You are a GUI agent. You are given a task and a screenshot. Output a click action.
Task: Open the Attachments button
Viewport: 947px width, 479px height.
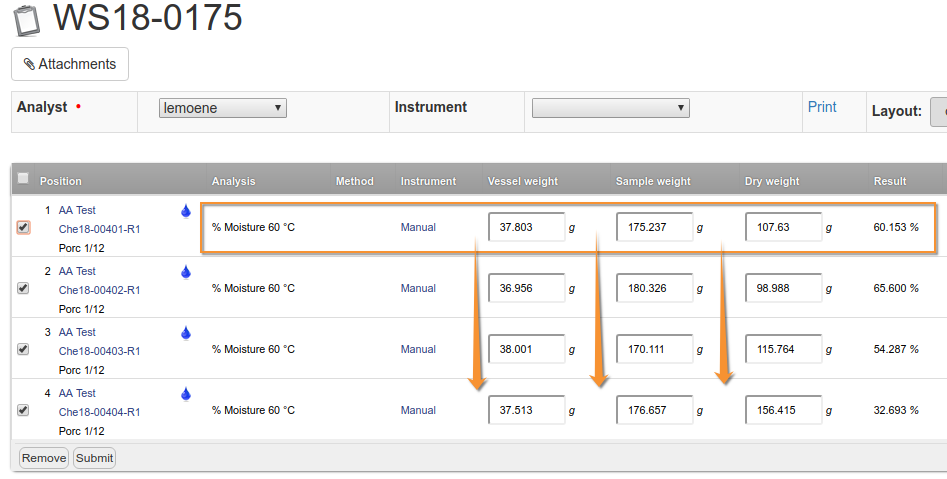click(70, 64)
